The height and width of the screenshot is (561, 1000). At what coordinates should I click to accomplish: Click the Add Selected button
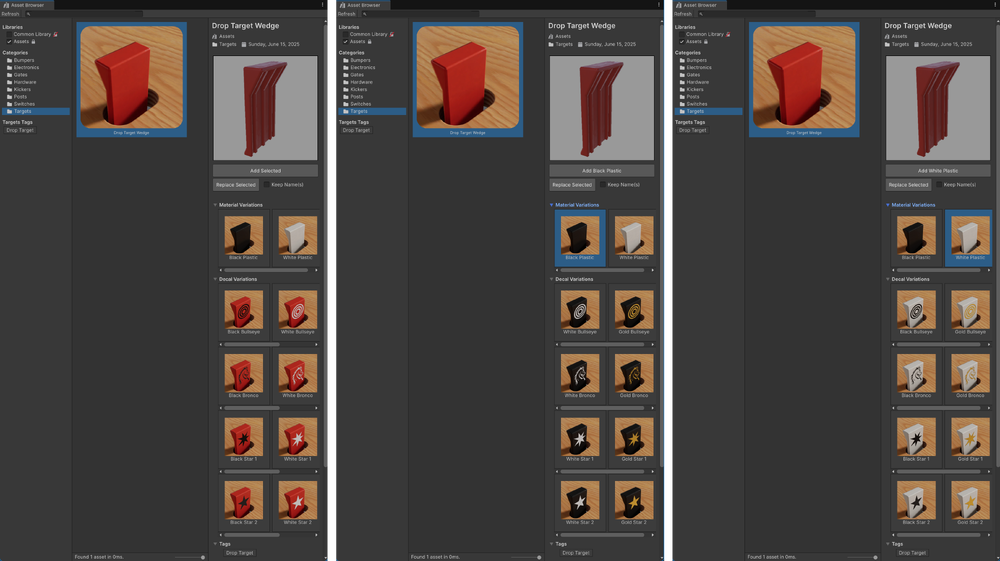pos(265,171)
